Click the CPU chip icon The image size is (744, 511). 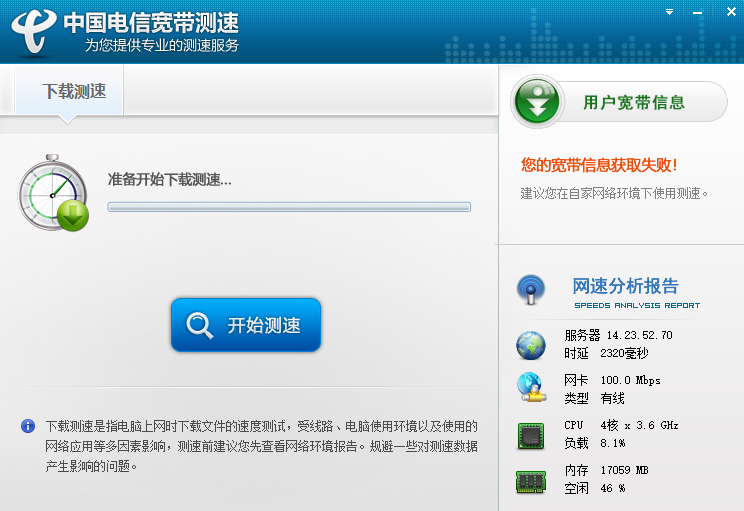(530, 436)
